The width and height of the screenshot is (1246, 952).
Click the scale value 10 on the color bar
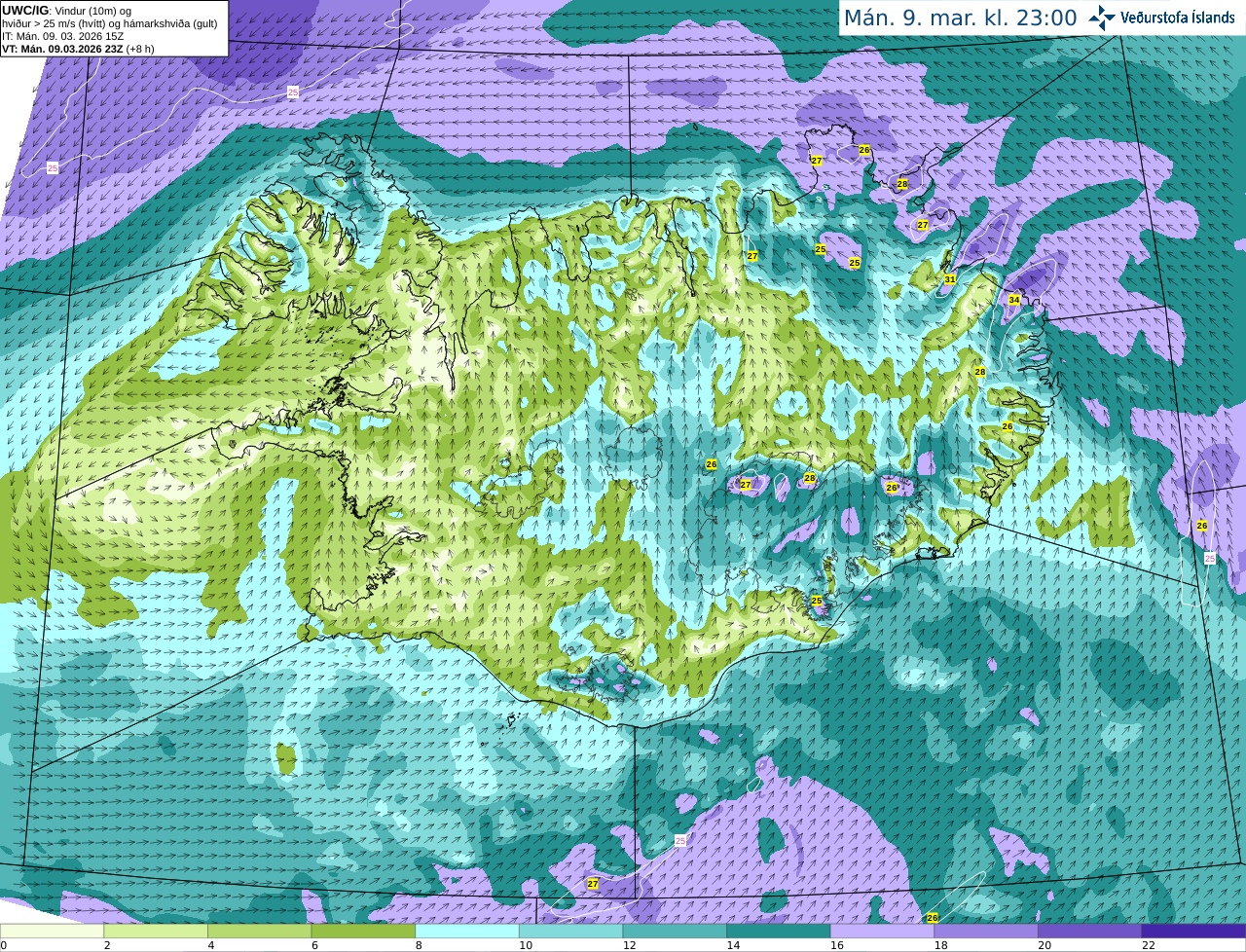pos(526,944)
